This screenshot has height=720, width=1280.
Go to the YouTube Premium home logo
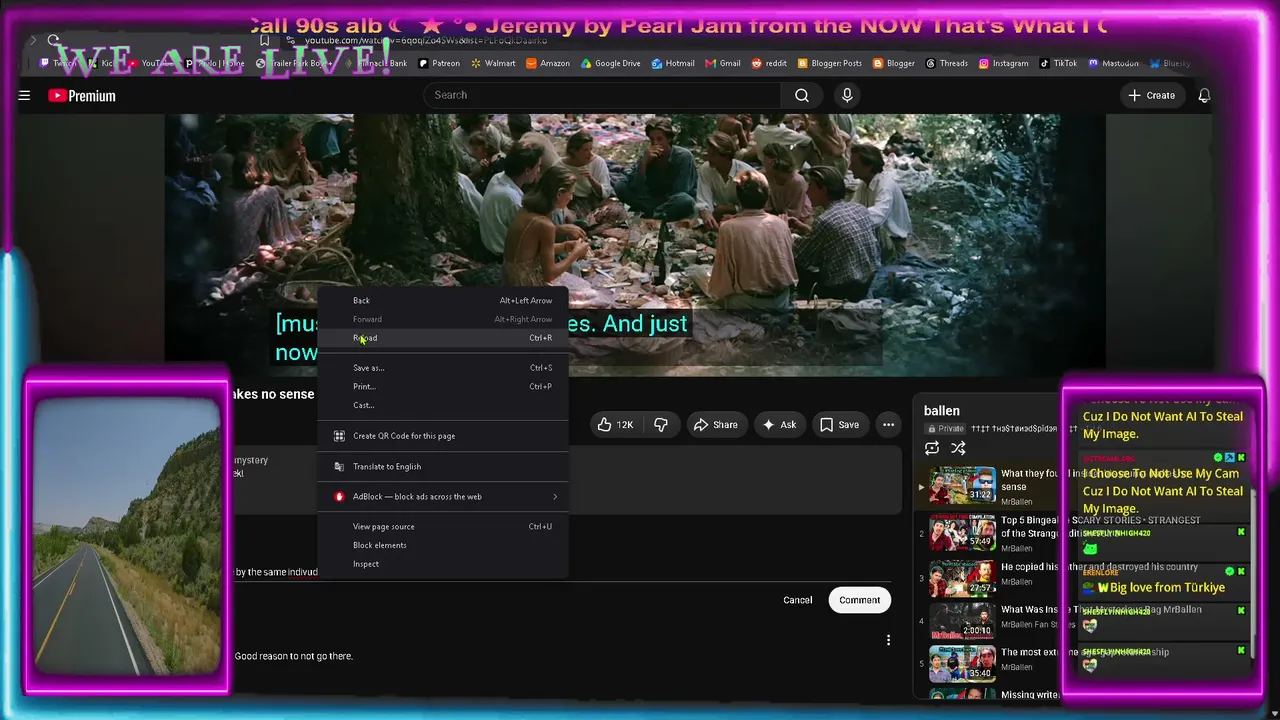[82, 96]
